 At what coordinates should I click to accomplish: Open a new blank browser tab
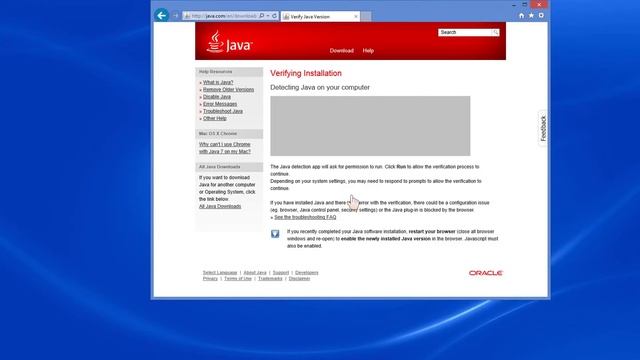pos(366,16)
